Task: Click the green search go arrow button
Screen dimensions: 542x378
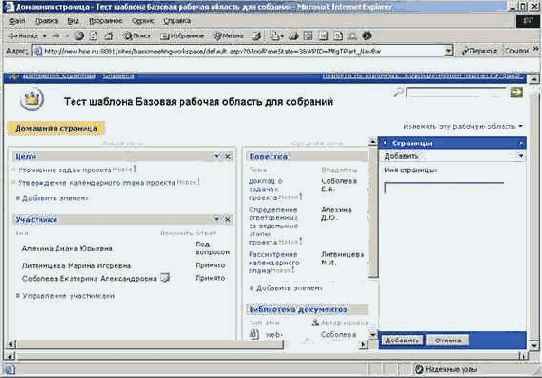Action: coord(516,92)
